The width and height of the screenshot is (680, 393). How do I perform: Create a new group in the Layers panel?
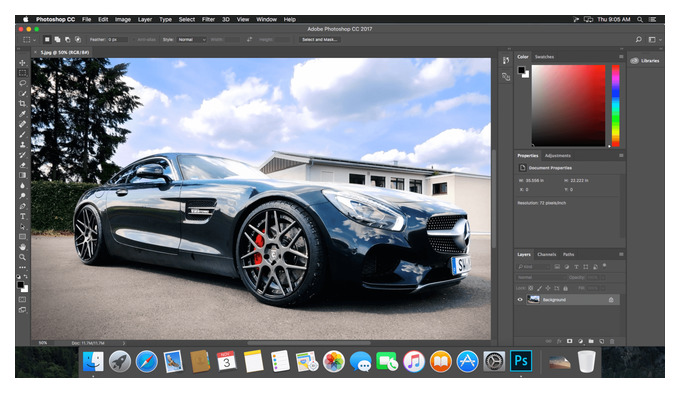tap(591, 341)
